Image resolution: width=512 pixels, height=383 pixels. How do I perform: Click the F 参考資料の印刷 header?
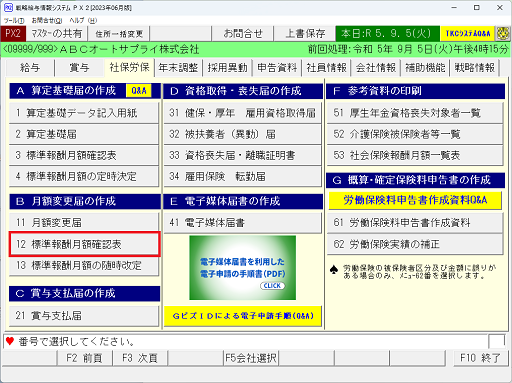coord(415,91)
